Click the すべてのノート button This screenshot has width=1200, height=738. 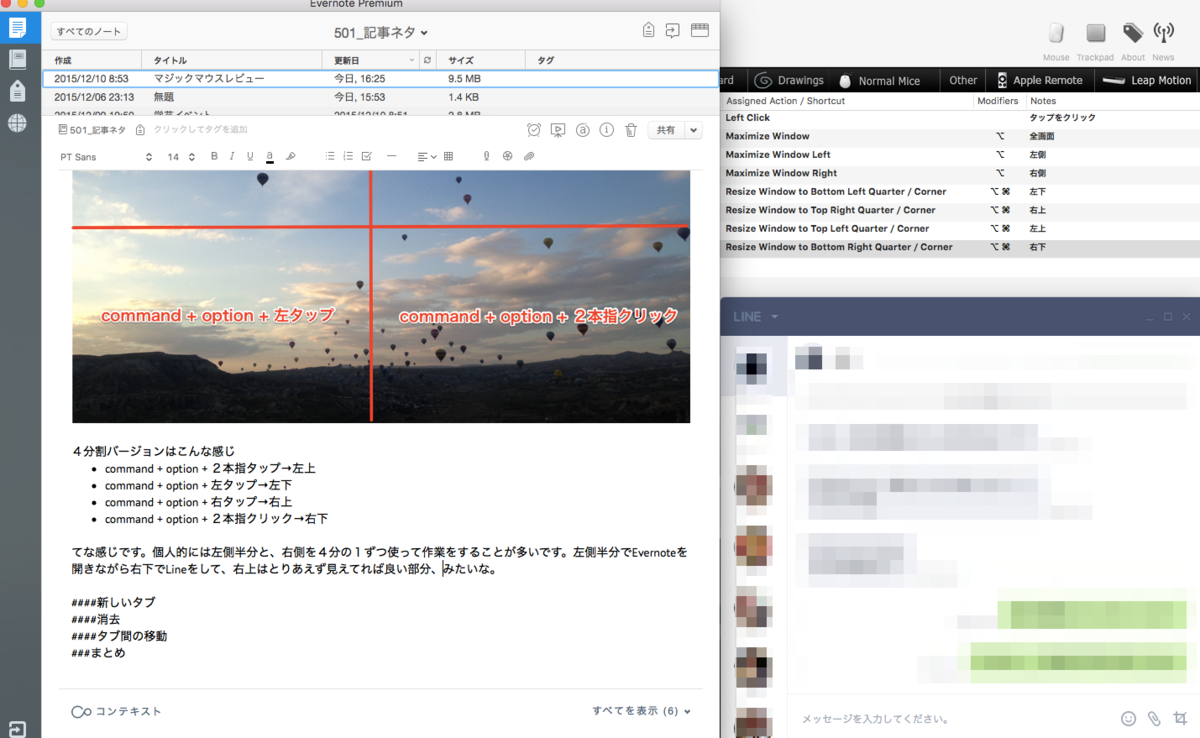88,31
